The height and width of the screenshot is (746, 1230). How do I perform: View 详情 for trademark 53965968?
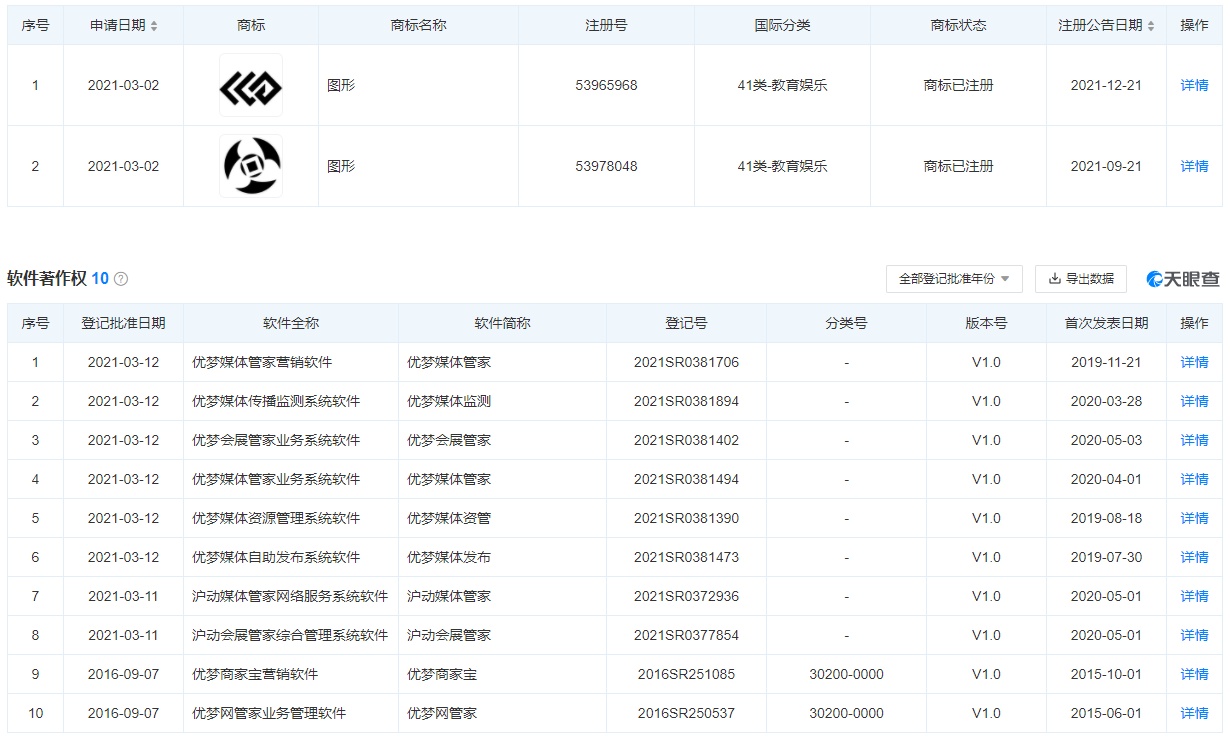(1194, 85)
